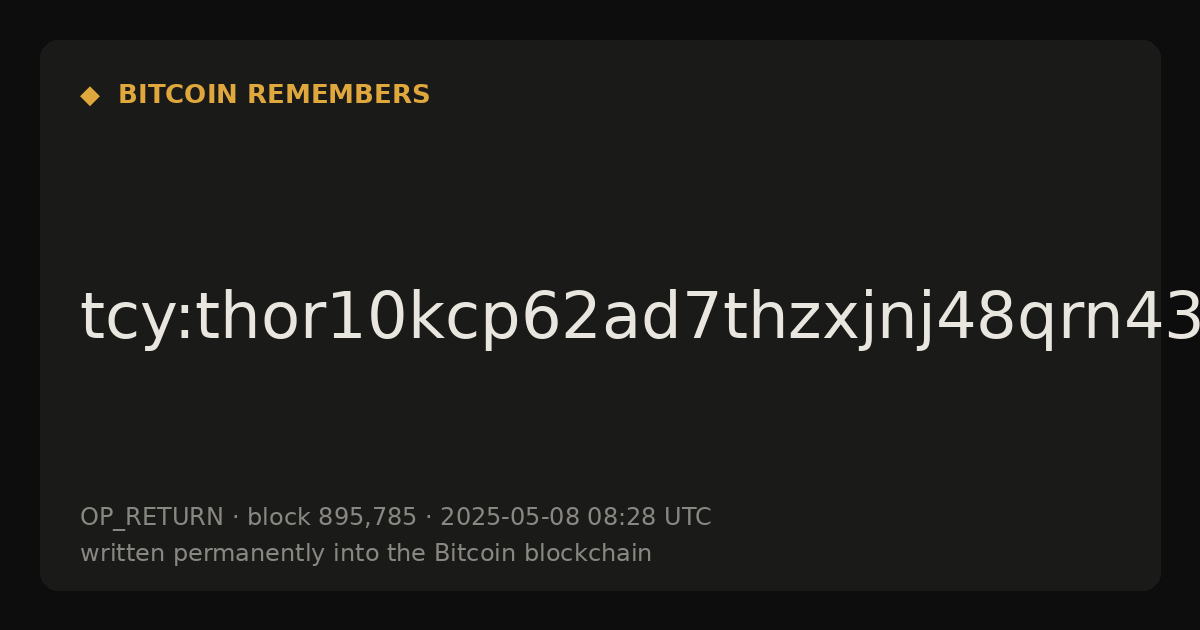Click the OP_RETURN label
1200x630 pixels.
pos(152,518)
